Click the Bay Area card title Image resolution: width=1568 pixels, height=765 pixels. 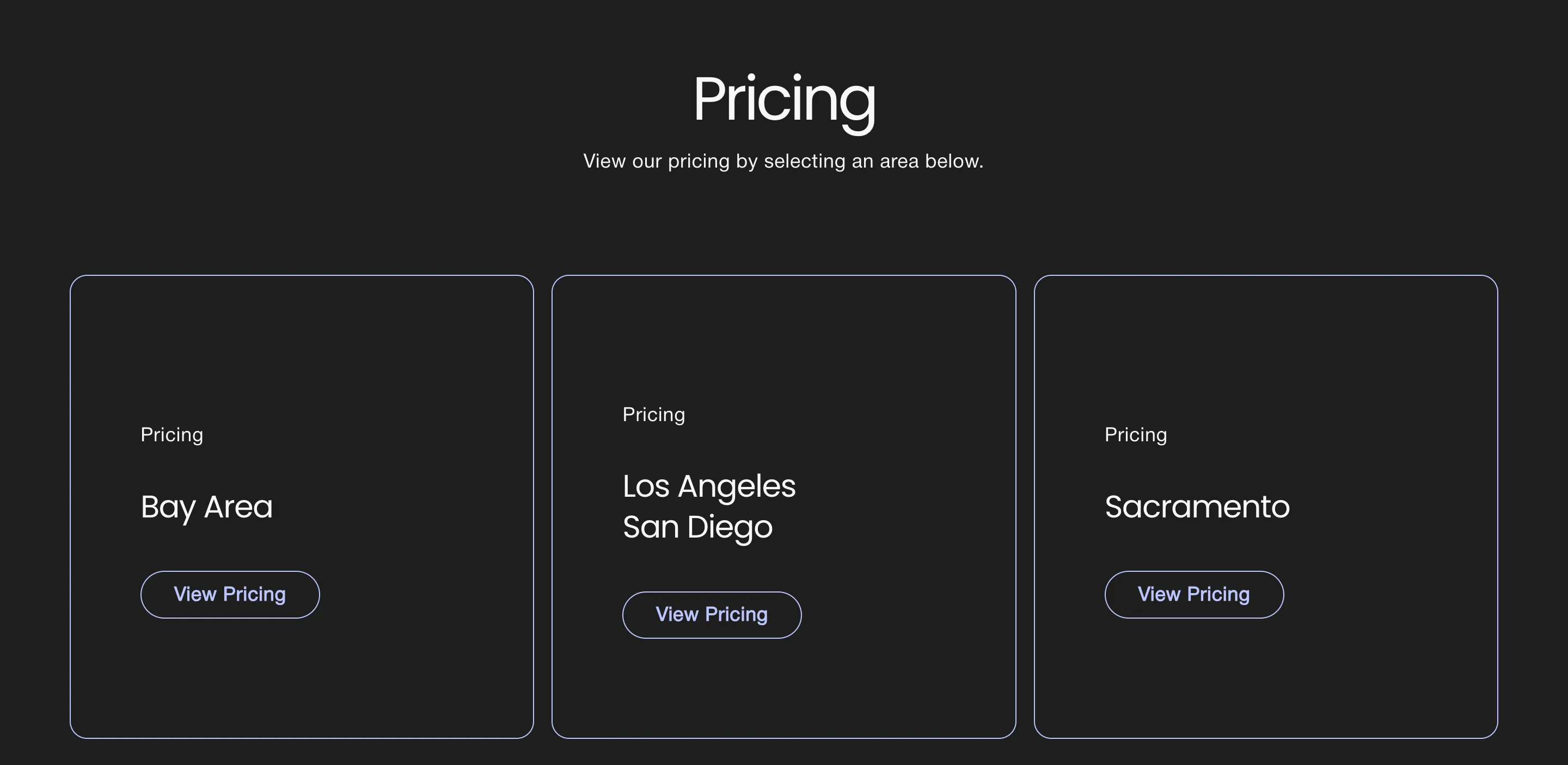(x=207, y=508)
